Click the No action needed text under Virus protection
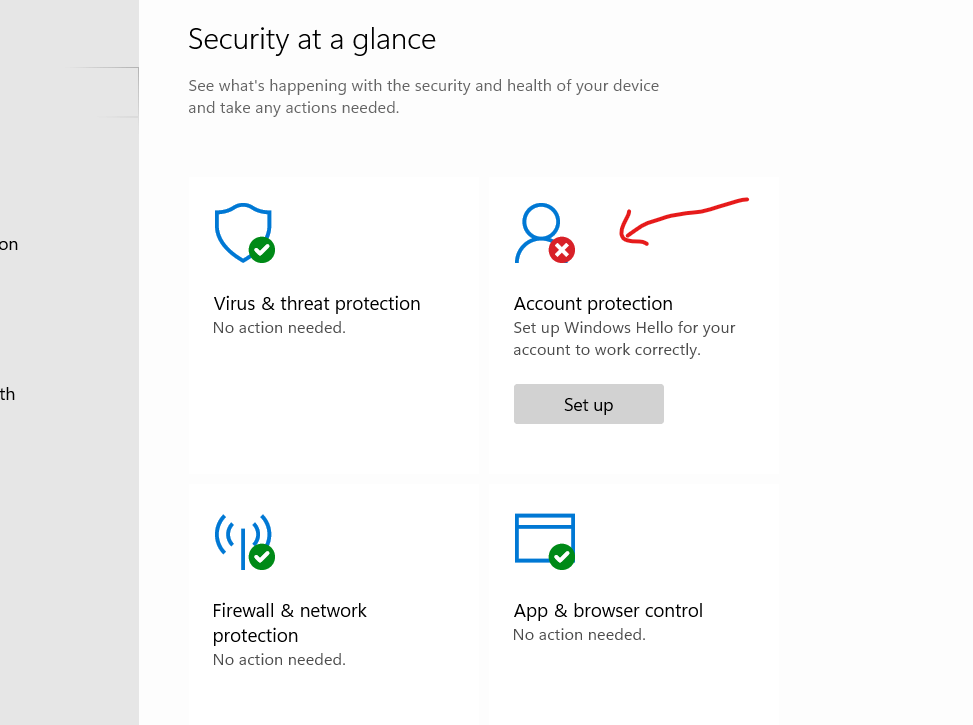The height and width of the screenshot is (725, 973). pyautogui.click(x=279, y=327)
